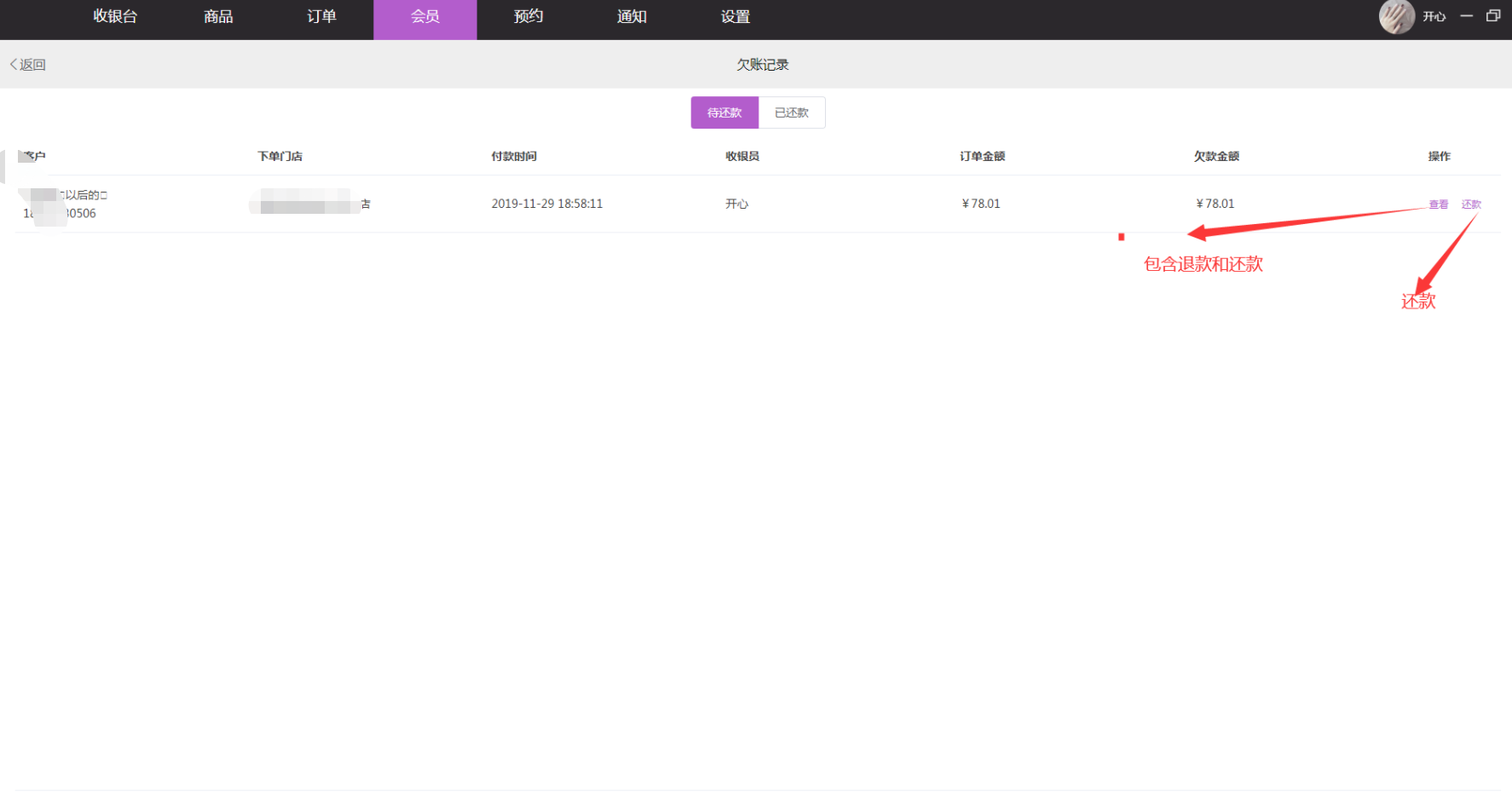Click the 欠款金额 column header
This screenshot has height=794, width=1512.
[1216, 156]
